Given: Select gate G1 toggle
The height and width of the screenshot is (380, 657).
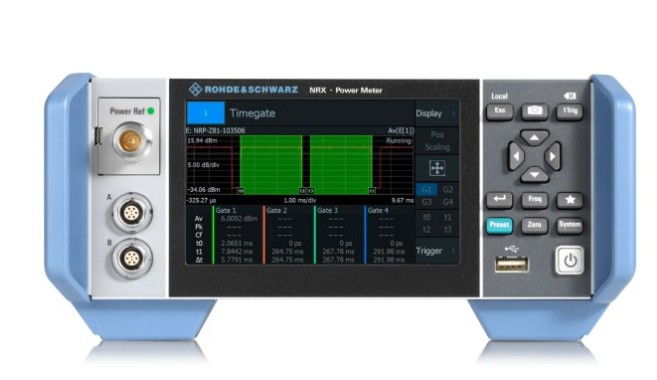Looking at the screenshot, I should tap(427, 189).
